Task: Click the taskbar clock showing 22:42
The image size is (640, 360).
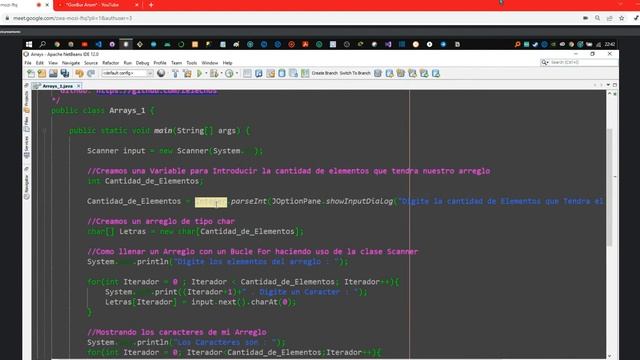Action: coord(610,44)
